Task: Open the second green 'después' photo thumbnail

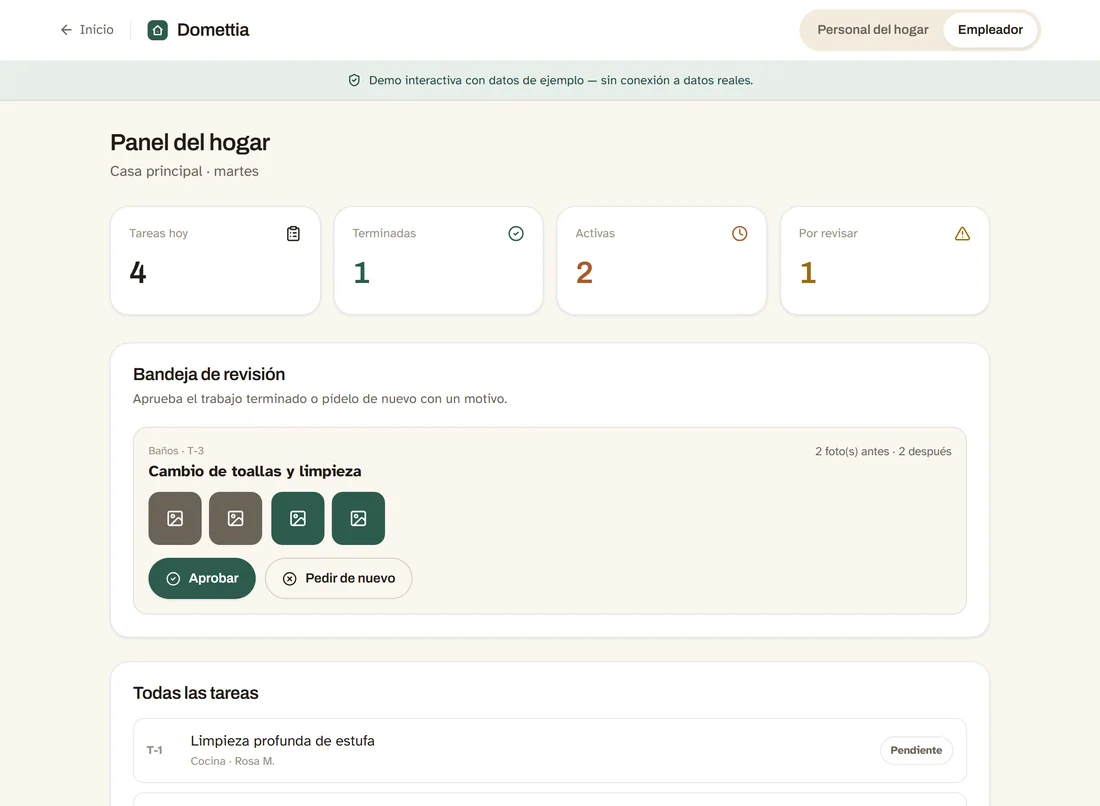Action: tap(358, 518)
